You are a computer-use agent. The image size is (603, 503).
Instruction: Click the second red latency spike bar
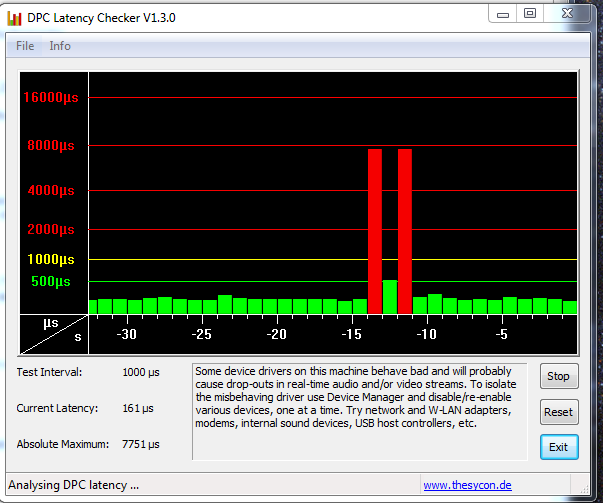click(405, 232)
